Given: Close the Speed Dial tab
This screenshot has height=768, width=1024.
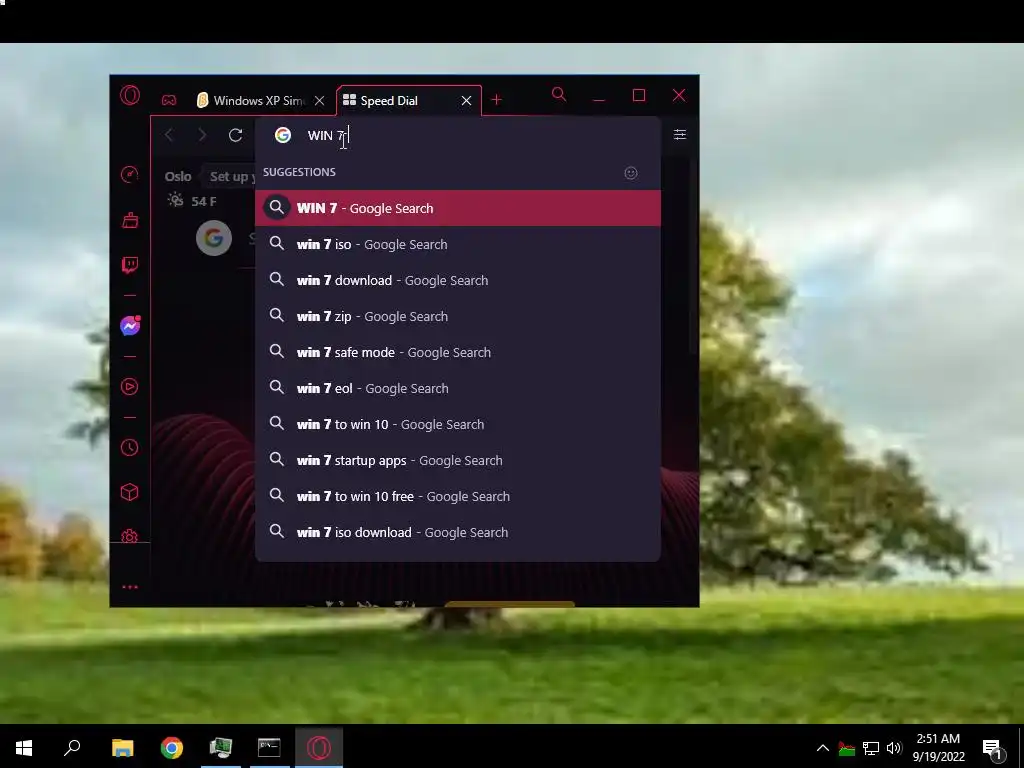Looking at the screenshot, I should pos(466,101).
